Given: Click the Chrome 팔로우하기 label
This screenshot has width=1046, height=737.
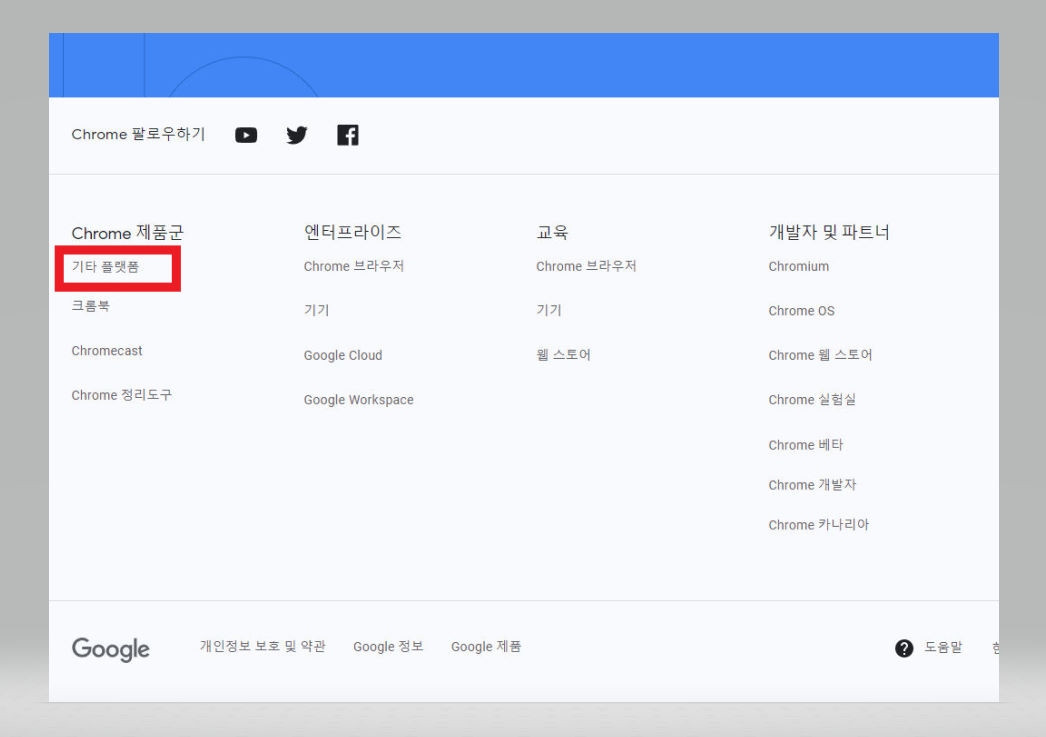Looking at the screenshot, I should (x=138, y=134).
